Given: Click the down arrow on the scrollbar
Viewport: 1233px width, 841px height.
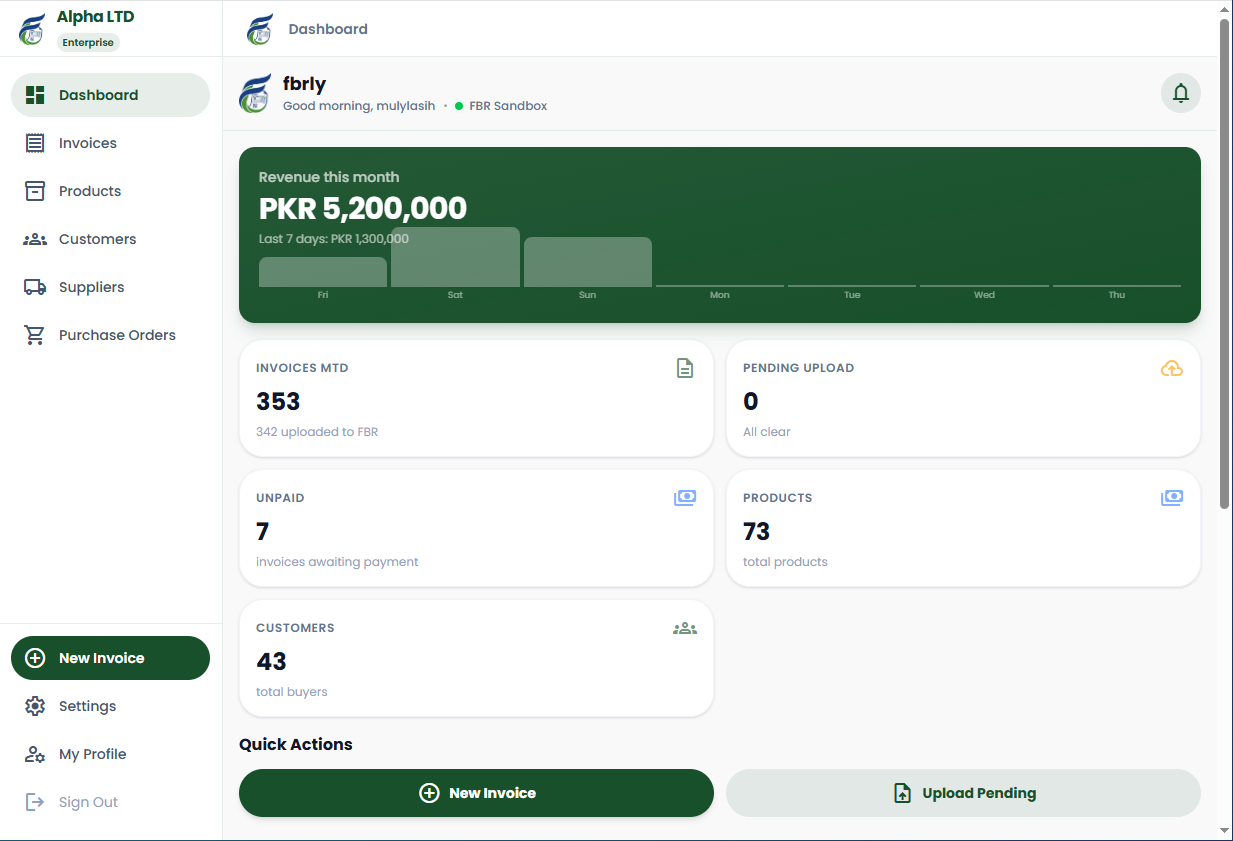Looking at the screenshot, I should 1224,831.
